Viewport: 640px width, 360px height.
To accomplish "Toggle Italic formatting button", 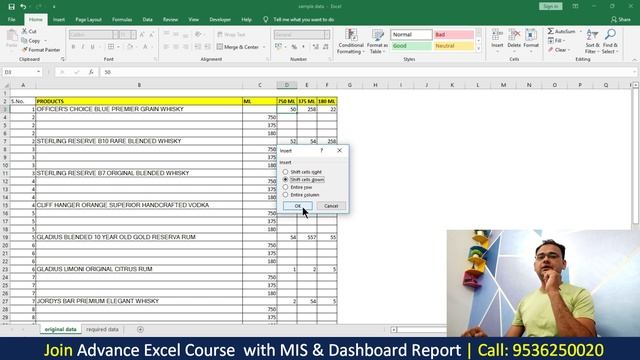I will click(83, 47).
